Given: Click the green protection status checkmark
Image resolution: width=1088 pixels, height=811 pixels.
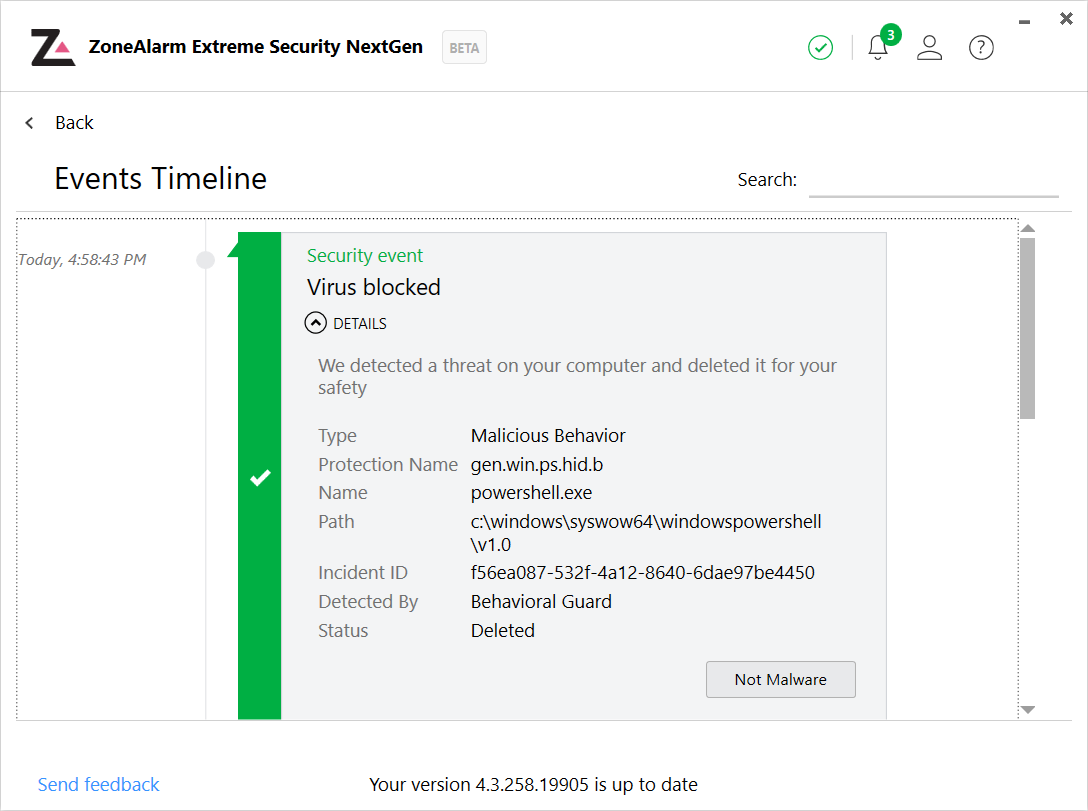Looking at the screenshot, I should [x=821, y=47].
